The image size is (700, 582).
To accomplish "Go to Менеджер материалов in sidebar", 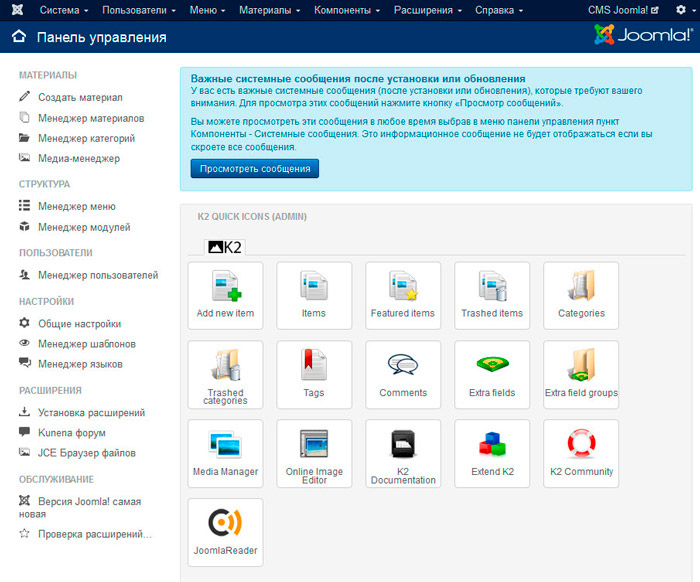I will (x=91, y=118).
